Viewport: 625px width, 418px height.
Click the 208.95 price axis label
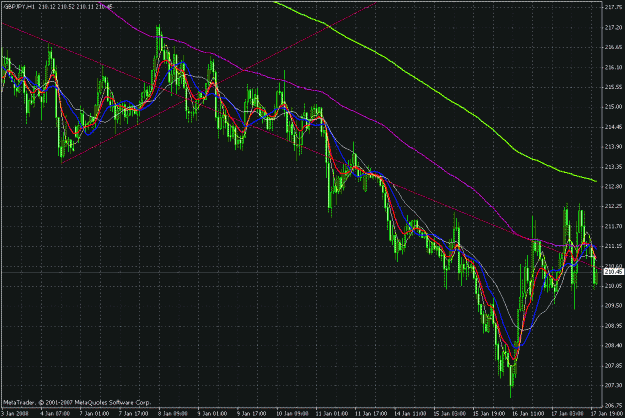click(x=613, y=326)
